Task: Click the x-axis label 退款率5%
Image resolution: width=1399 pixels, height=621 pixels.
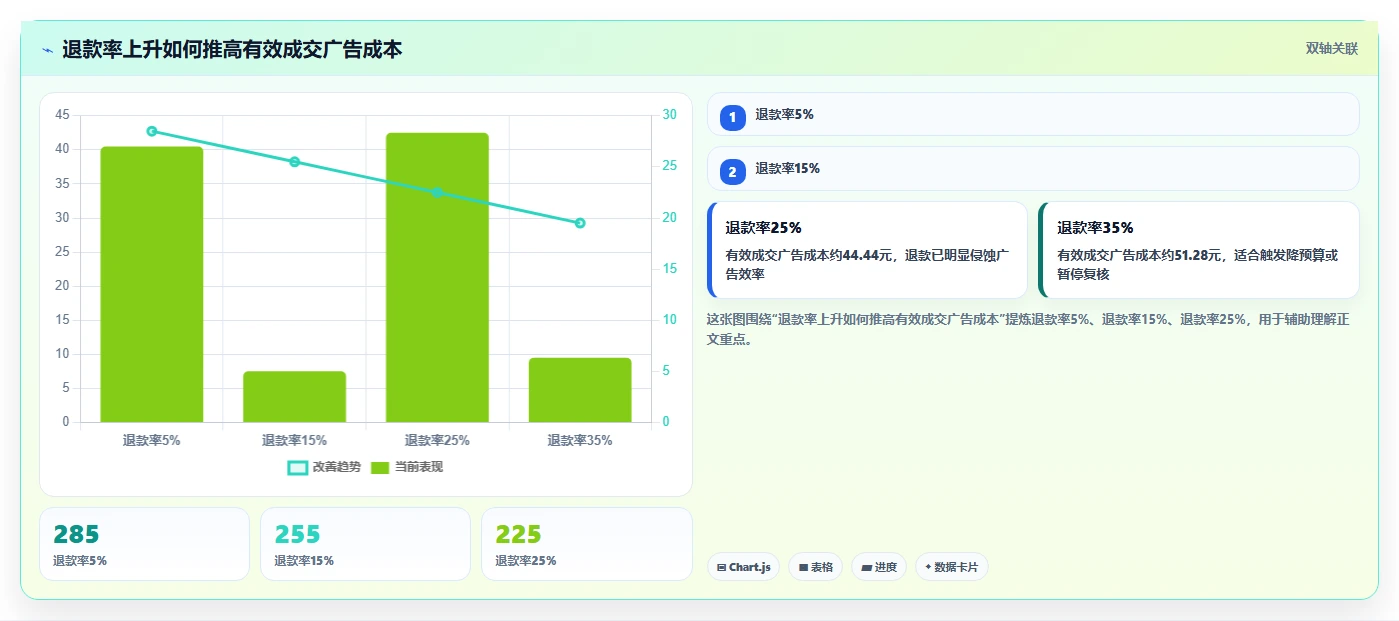Action: pyautogui.click(x=152, y=440)
